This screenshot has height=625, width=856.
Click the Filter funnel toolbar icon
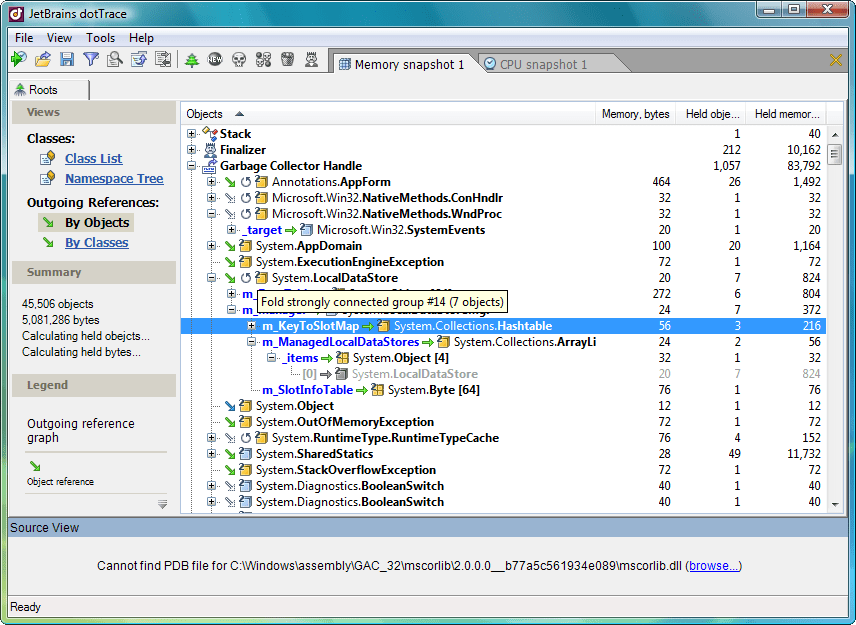coord(91,61)
